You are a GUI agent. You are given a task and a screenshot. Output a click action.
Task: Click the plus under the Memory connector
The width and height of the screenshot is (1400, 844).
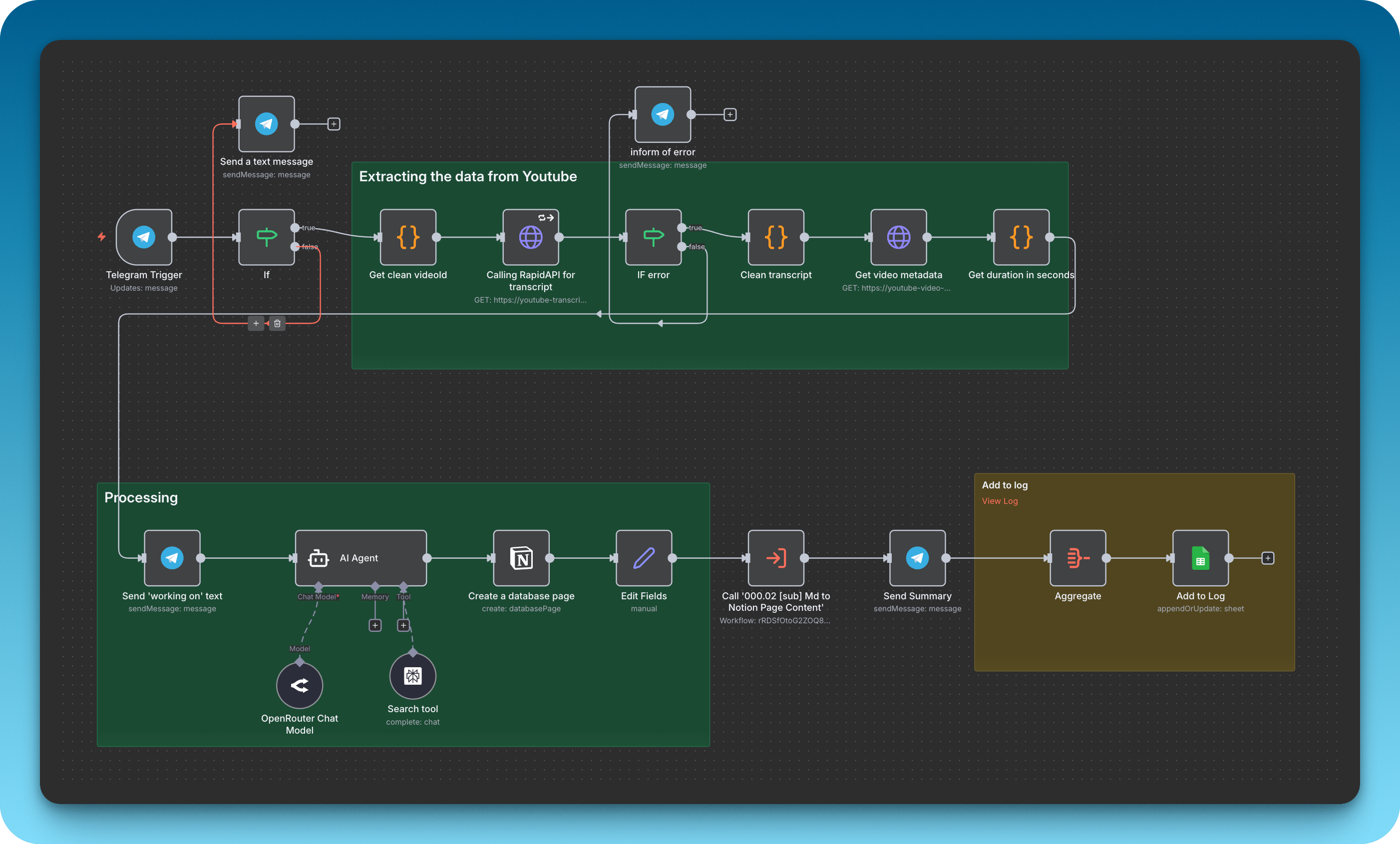tap(375, 625)
